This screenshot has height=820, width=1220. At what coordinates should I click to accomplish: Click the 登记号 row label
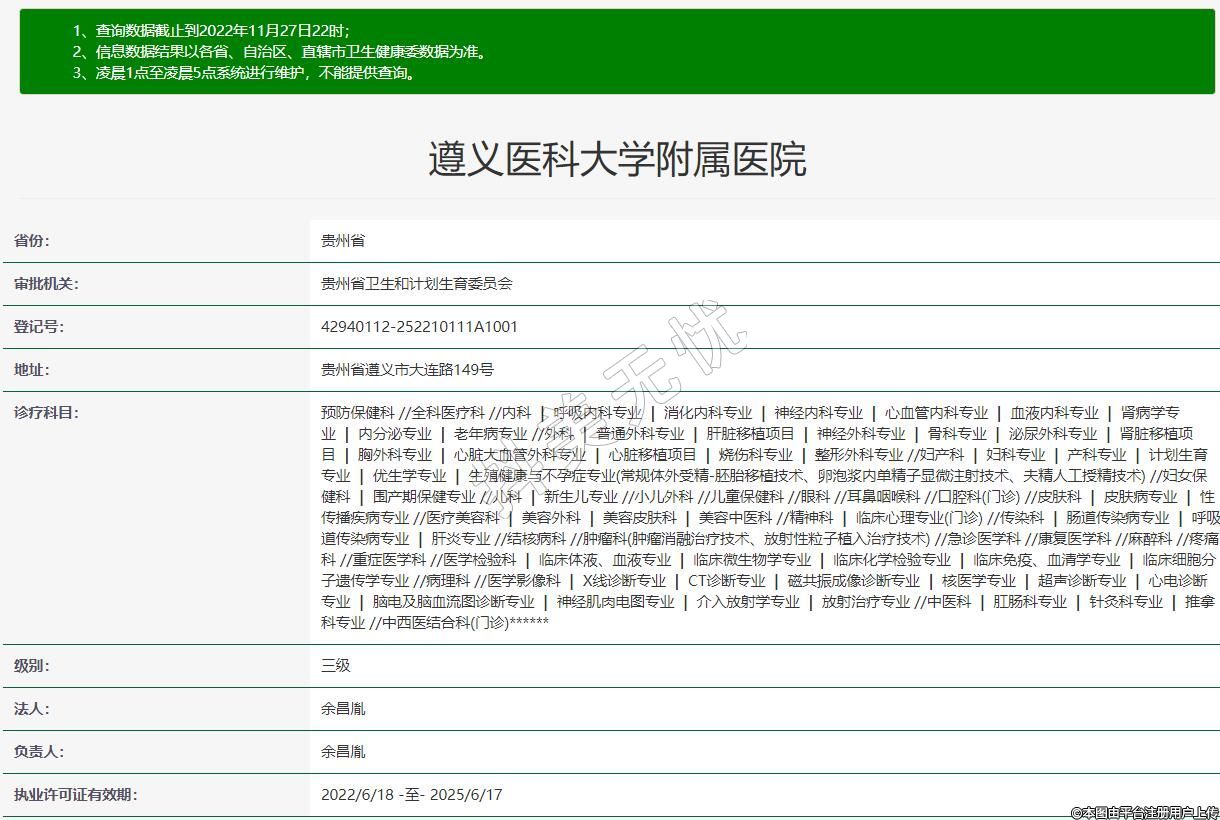(38, 327)
